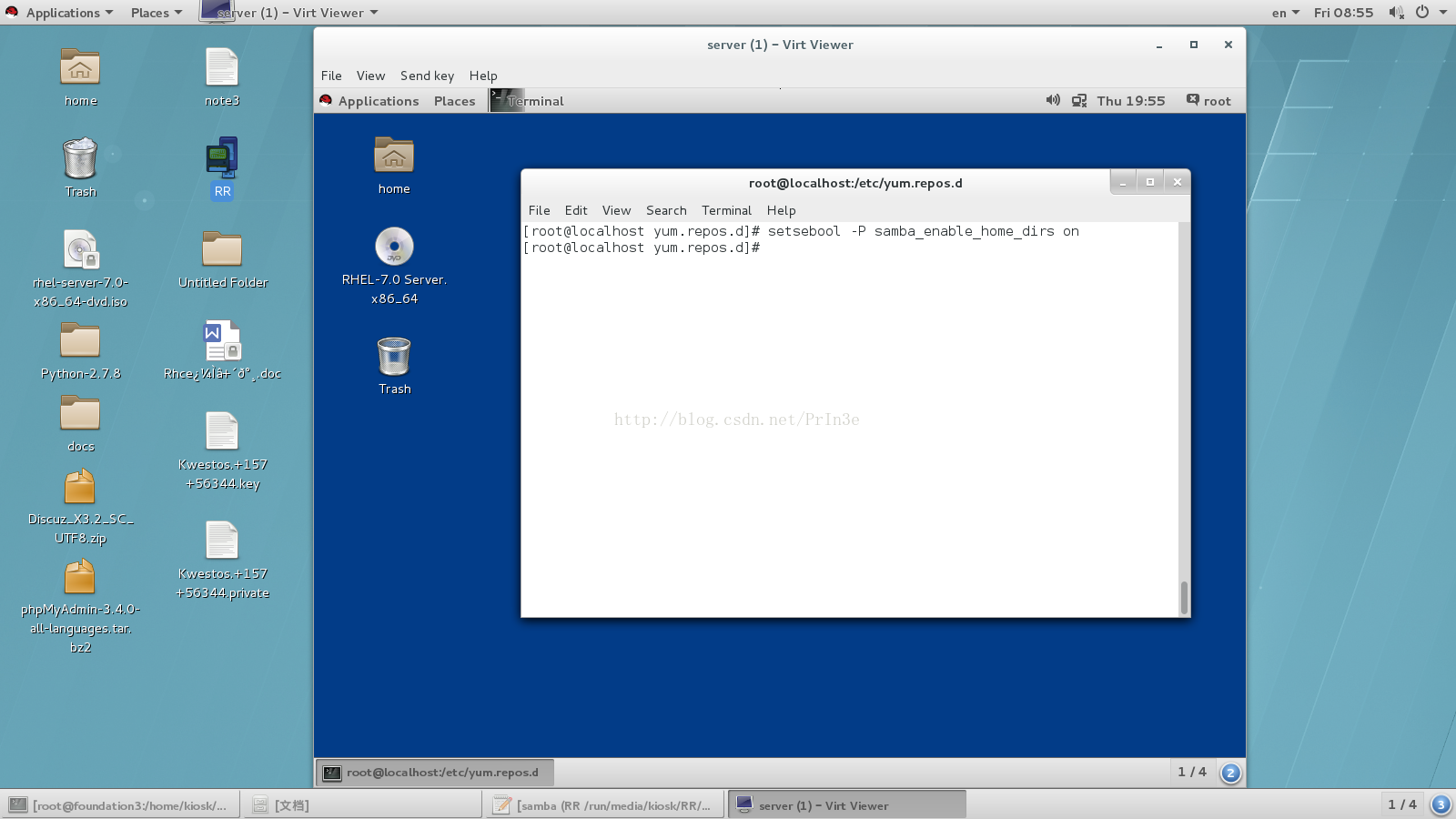Open Virt Viewer File menu
This screenshot has height=819, width=1456.
[x=331, y=76]
